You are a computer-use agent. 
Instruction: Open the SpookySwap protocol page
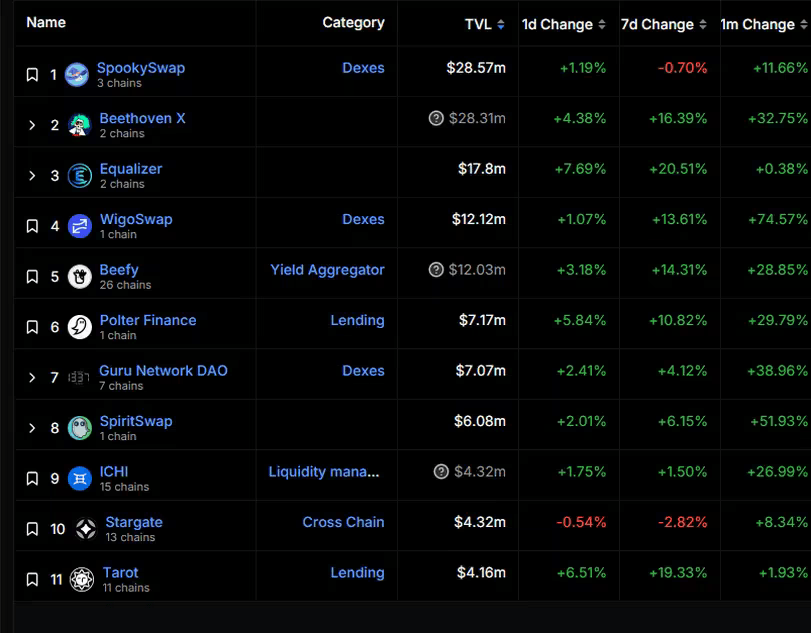click(141, 68)
